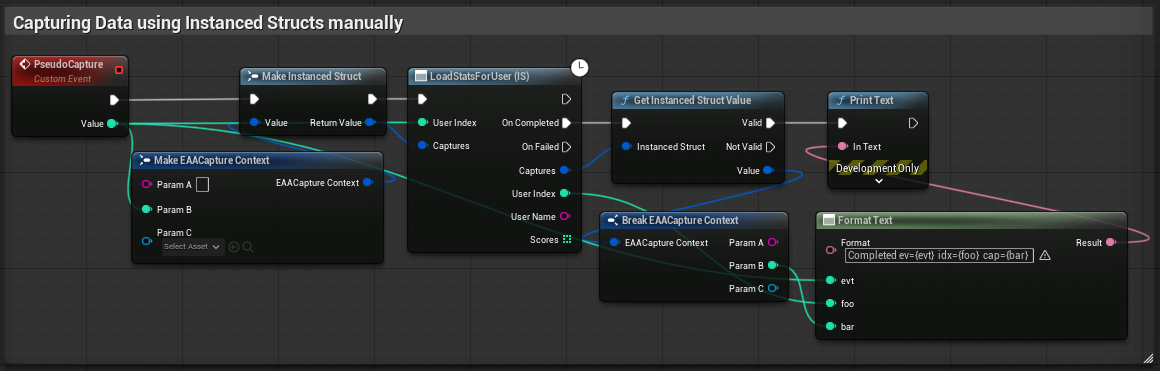The height and width of the screenshot is (371, 1160).
Task: Click the Not Valid exec output pin
Action: coord(770,147)
